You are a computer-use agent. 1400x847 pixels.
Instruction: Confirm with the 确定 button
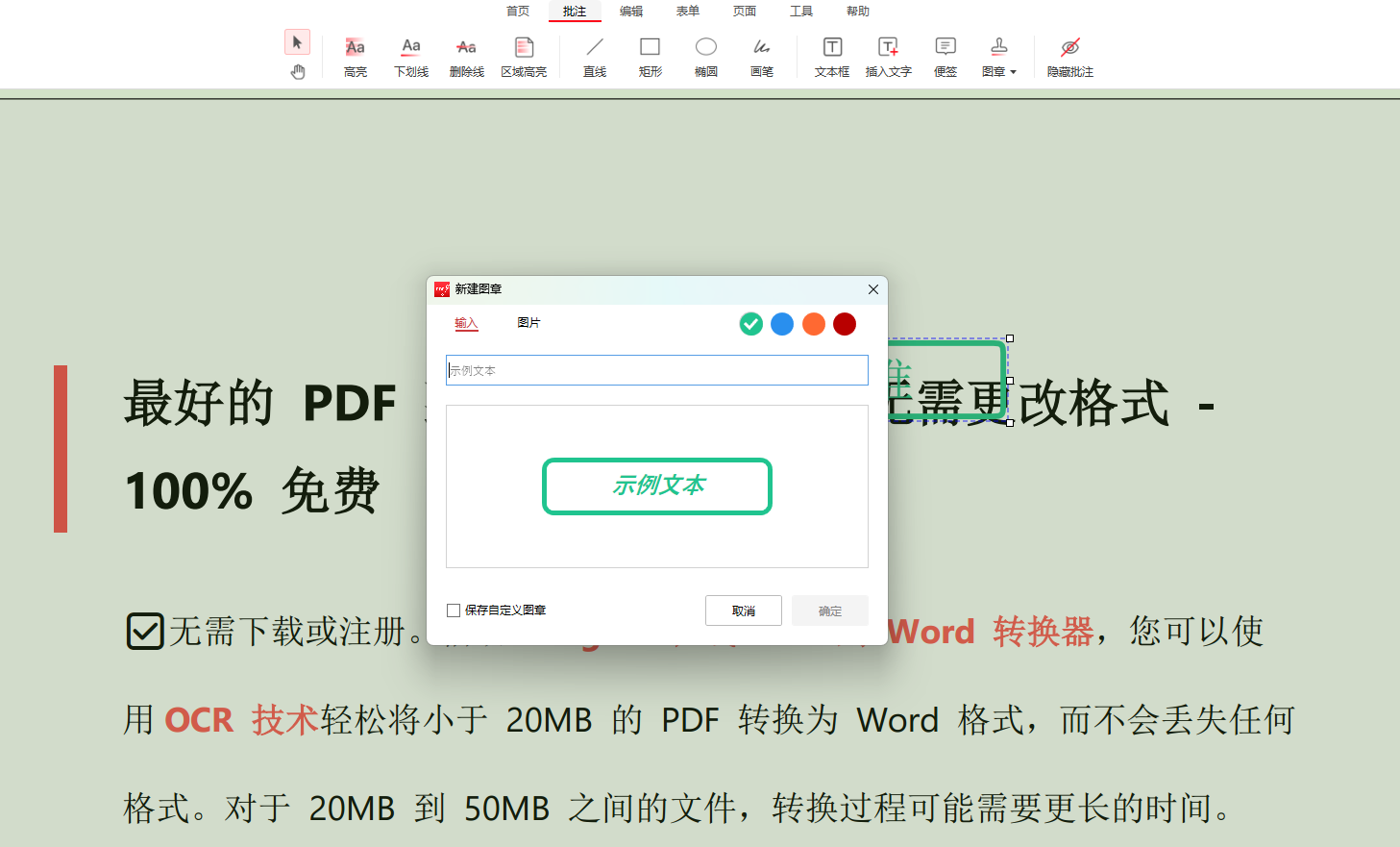(x=830, y=610)
